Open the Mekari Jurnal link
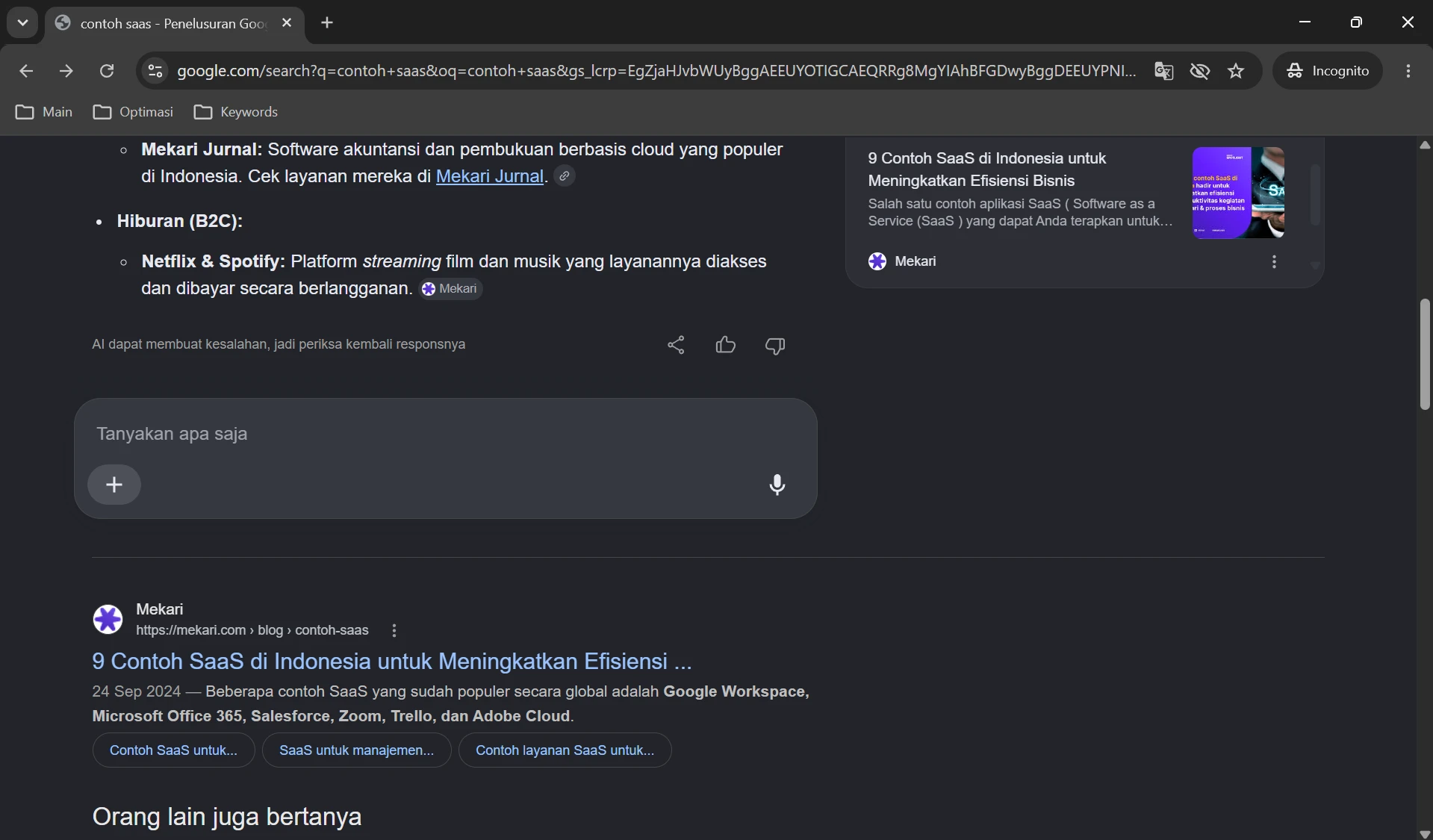The width and height of the screenshot is (1433, 840). [489, 176]
